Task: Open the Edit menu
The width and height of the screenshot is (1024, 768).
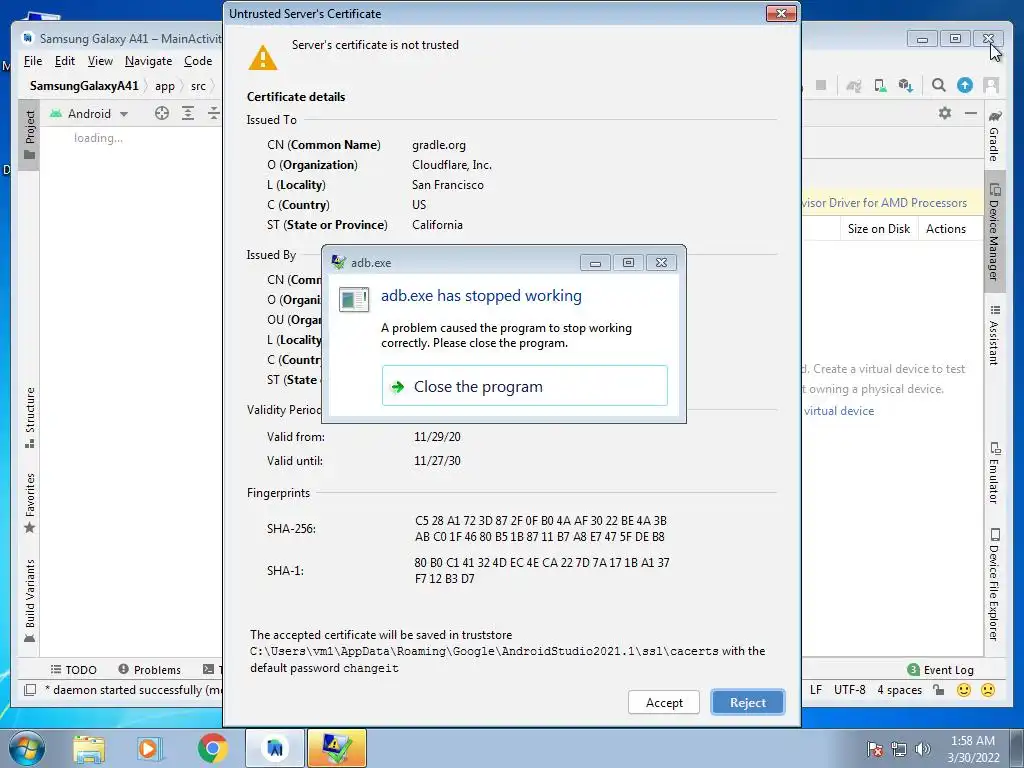Action: coord(65,61)
